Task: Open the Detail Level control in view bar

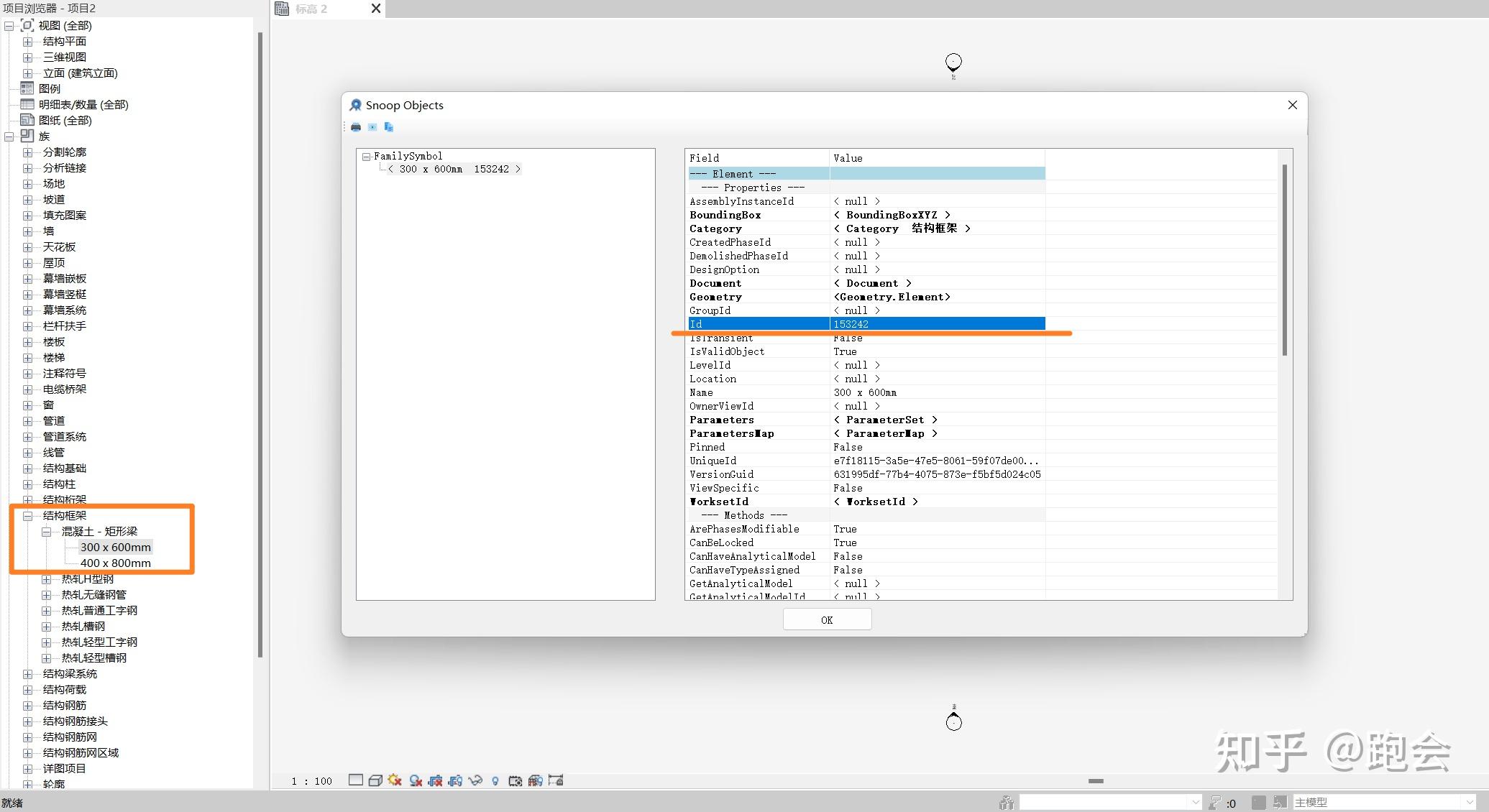Action: [x=356, y=780]
